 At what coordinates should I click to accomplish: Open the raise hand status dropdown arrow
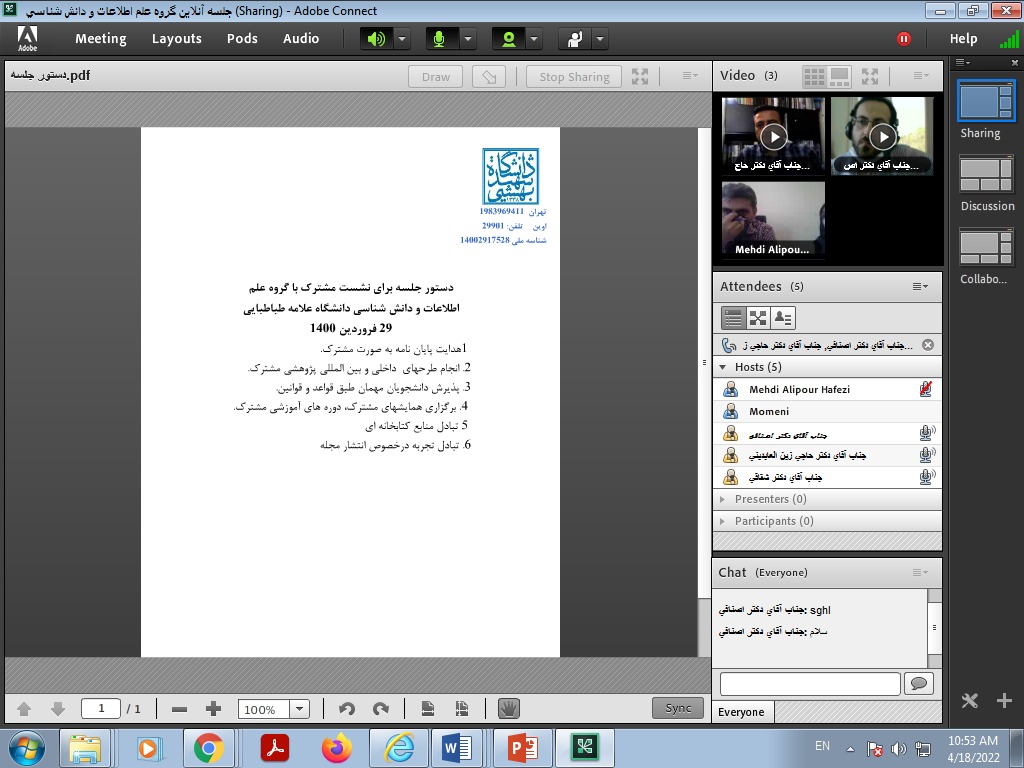coord(600,39)
